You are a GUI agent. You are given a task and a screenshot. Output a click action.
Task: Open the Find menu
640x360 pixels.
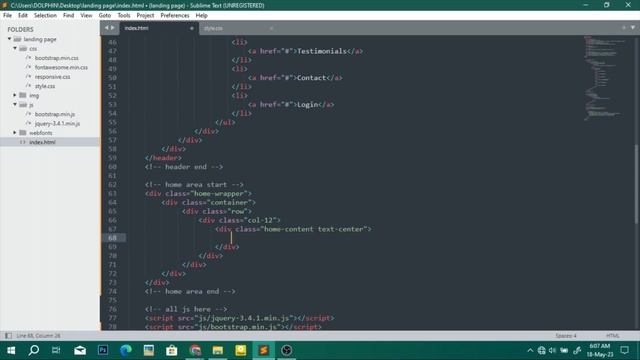(69, 16)
